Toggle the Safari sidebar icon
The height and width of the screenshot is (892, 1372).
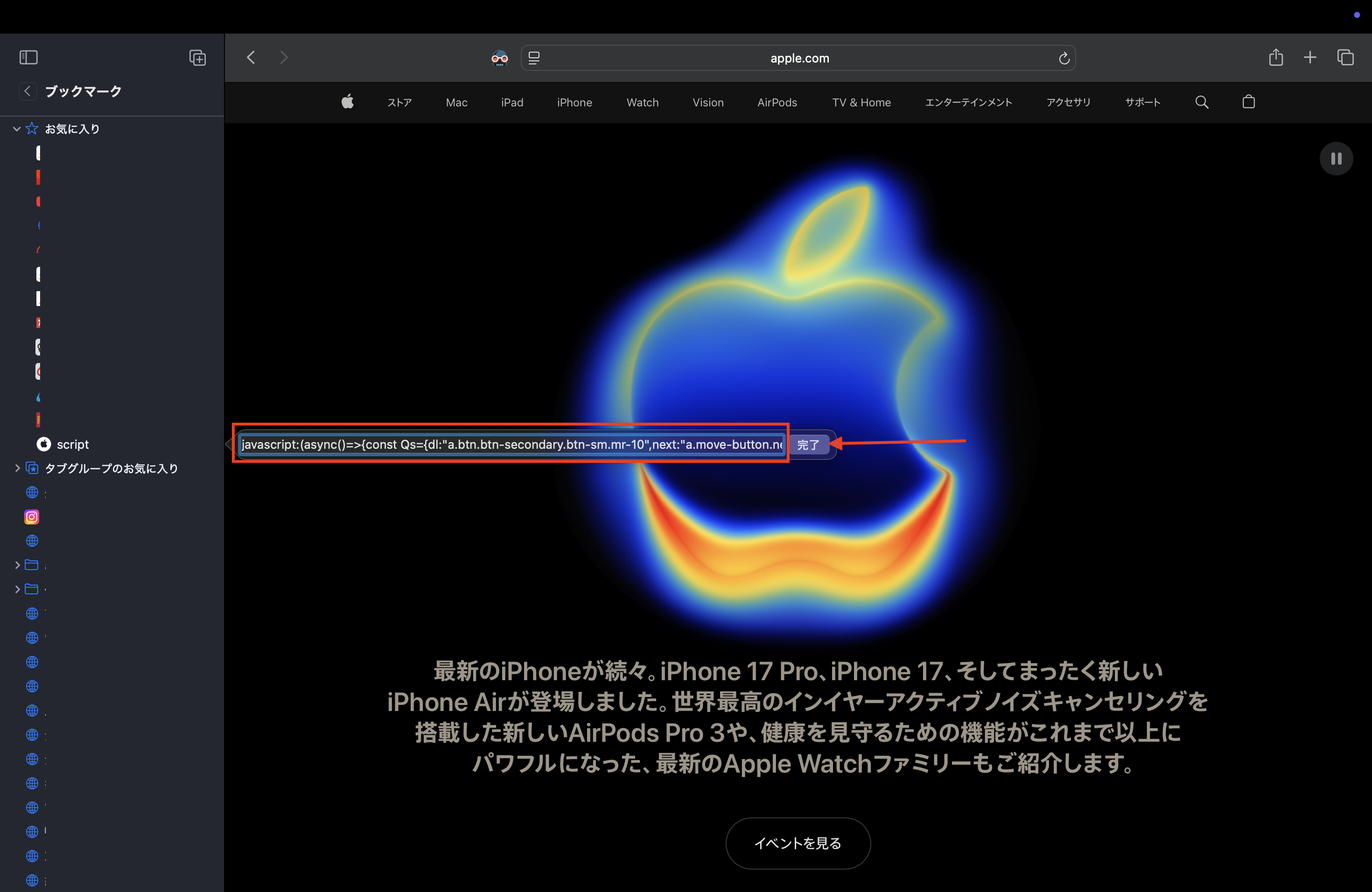pyautogui.click(x=28, y=58)
